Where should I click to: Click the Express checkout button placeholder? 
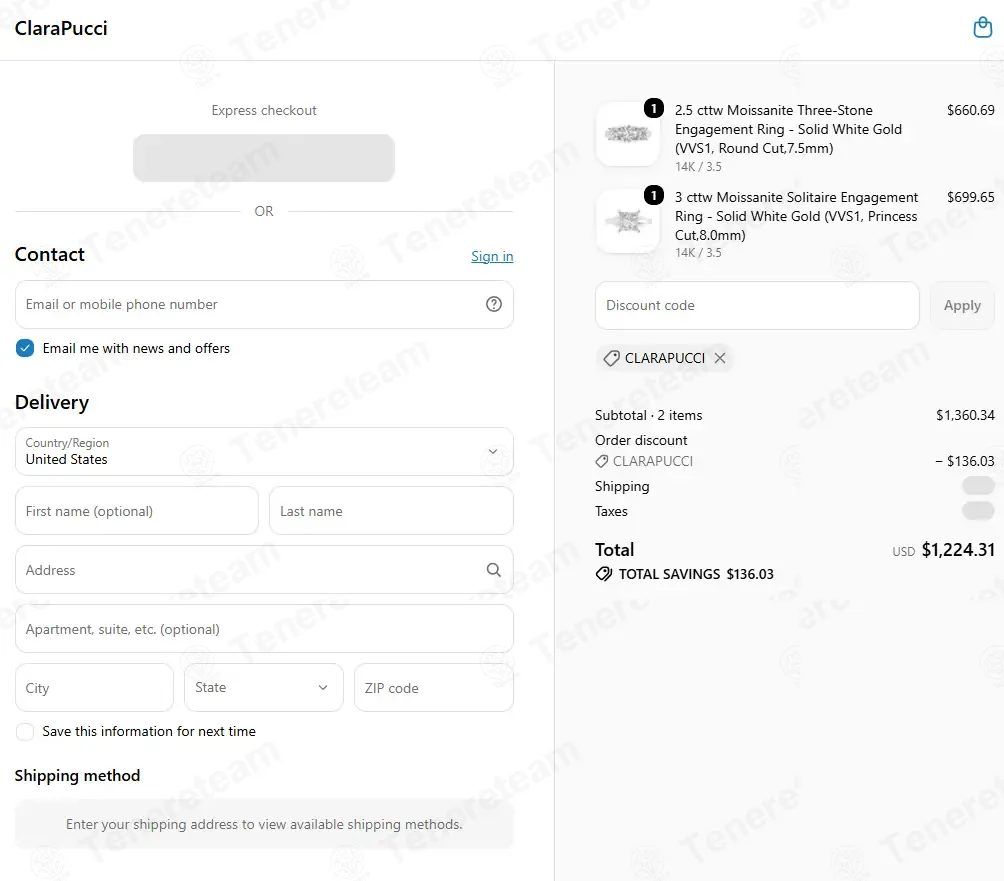pos(264,158)
